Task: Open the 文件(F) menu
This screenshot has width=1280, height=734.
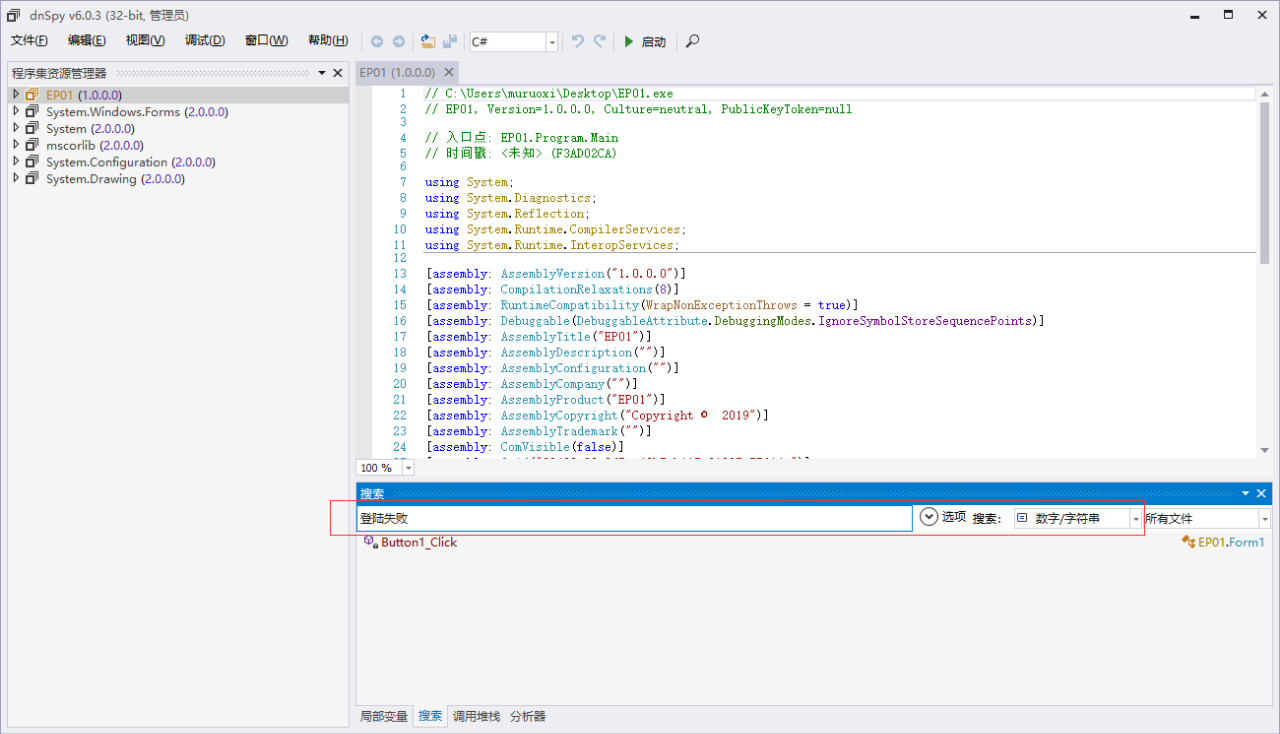Action: pyautogui.click(x=29, y=40)
